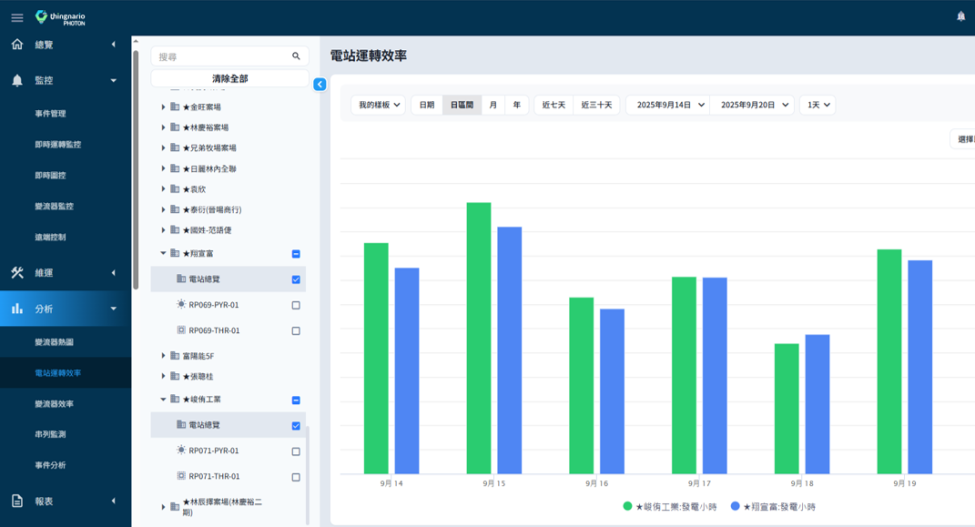Open 變流器效率 in the sidebar
The width and height of the screenshot is (975, 527).
[55, 404]
